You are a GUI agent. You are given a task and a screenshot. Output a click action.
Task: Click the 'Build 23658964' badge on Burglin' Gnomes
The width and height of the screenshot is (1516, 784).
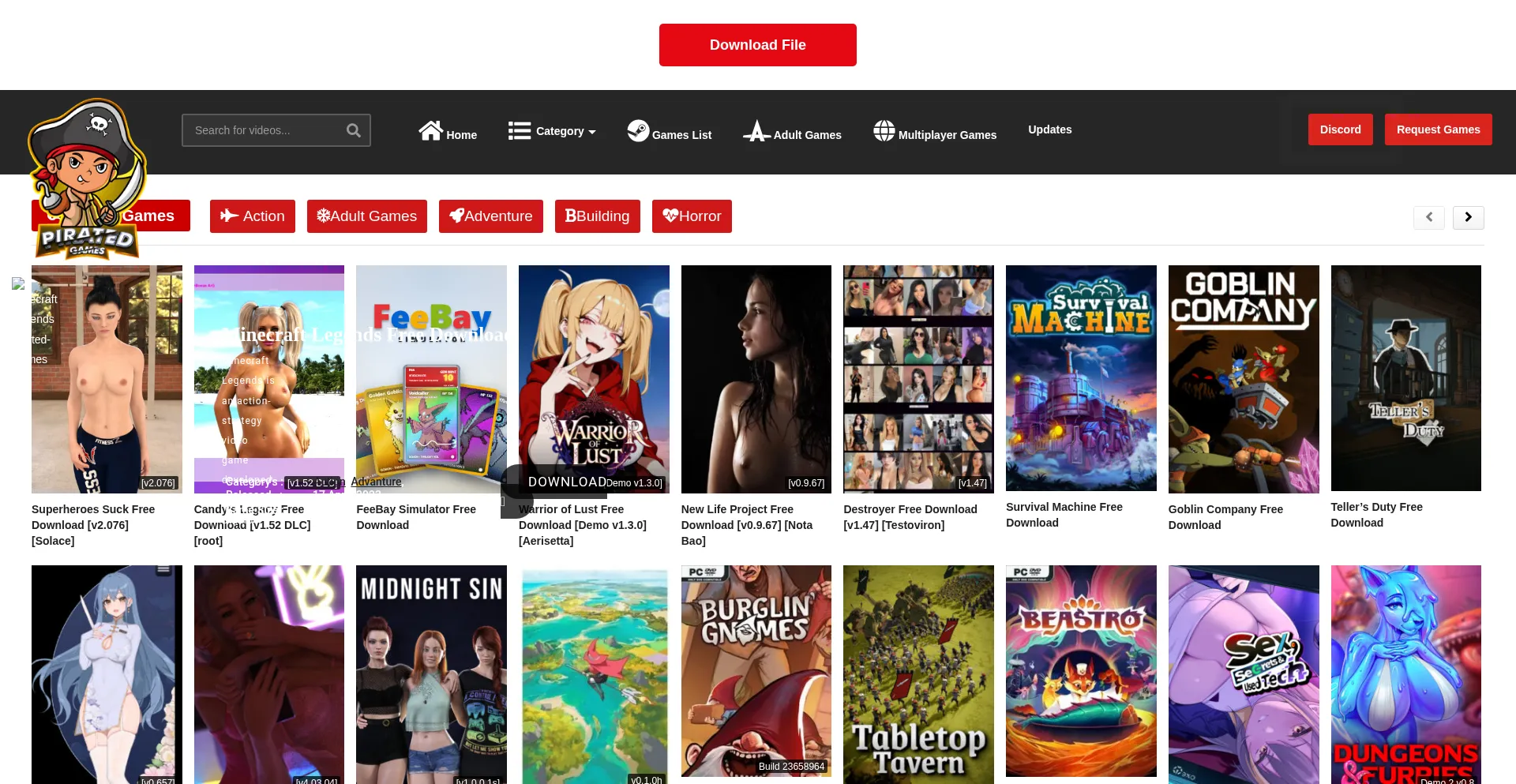791,767
